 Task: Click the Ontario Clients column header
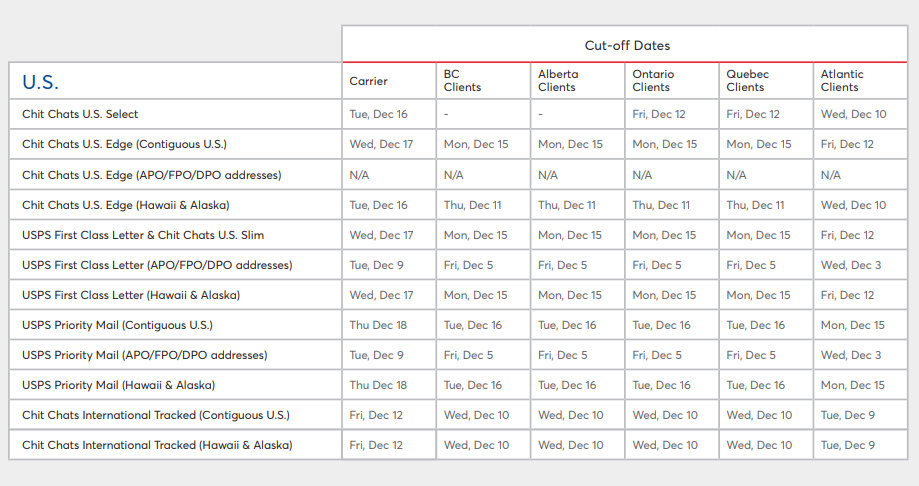[652, 81]
